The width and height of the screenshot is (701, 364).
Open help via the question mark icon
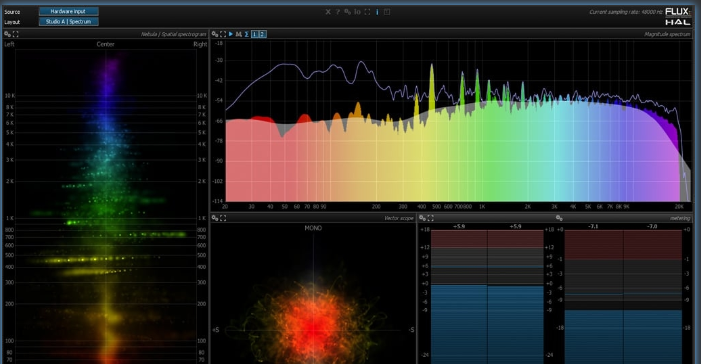[x=338, y=12]
